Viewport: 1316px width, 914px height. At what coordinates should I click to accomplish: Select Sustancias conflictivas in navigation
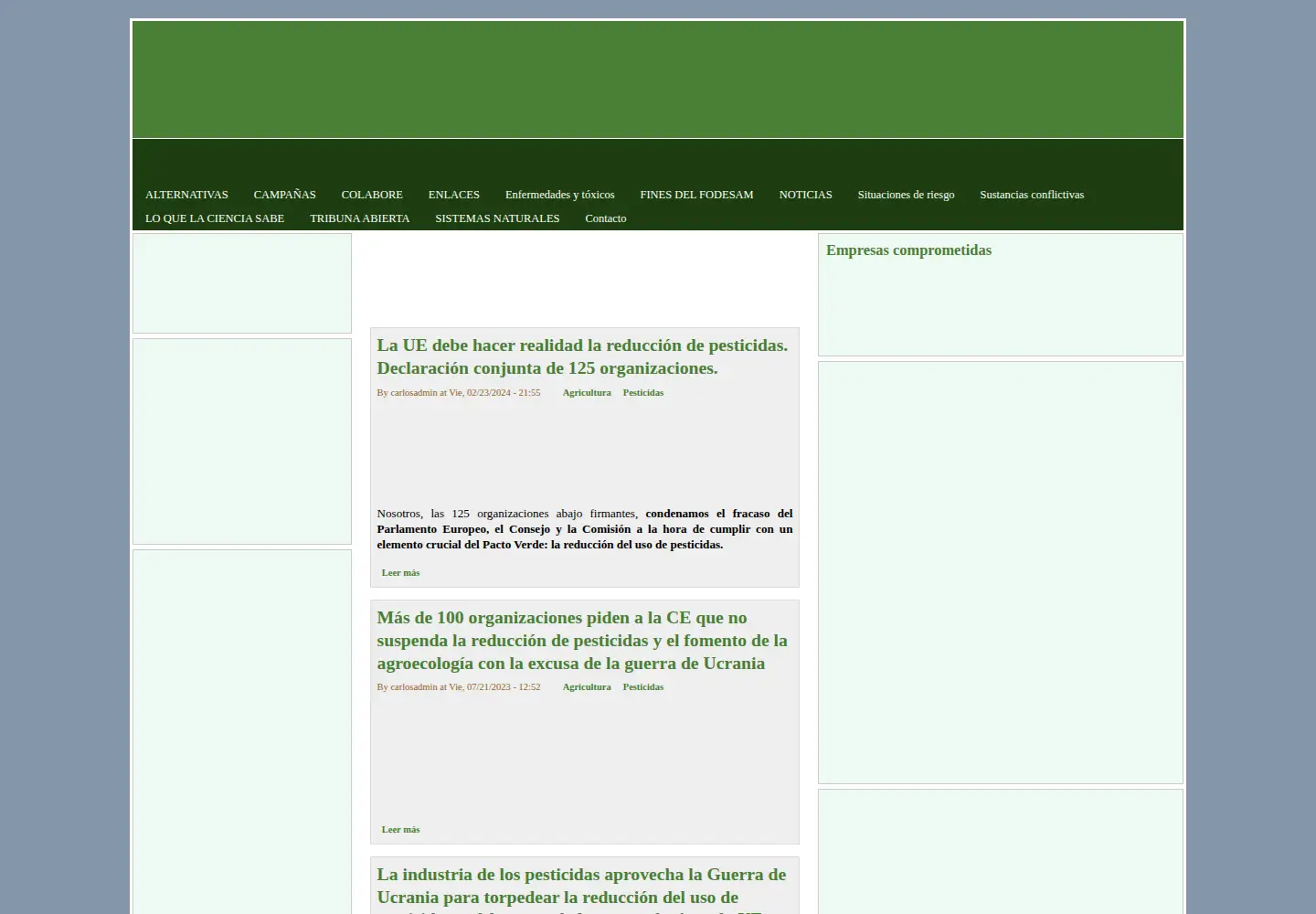[1032, 195]
